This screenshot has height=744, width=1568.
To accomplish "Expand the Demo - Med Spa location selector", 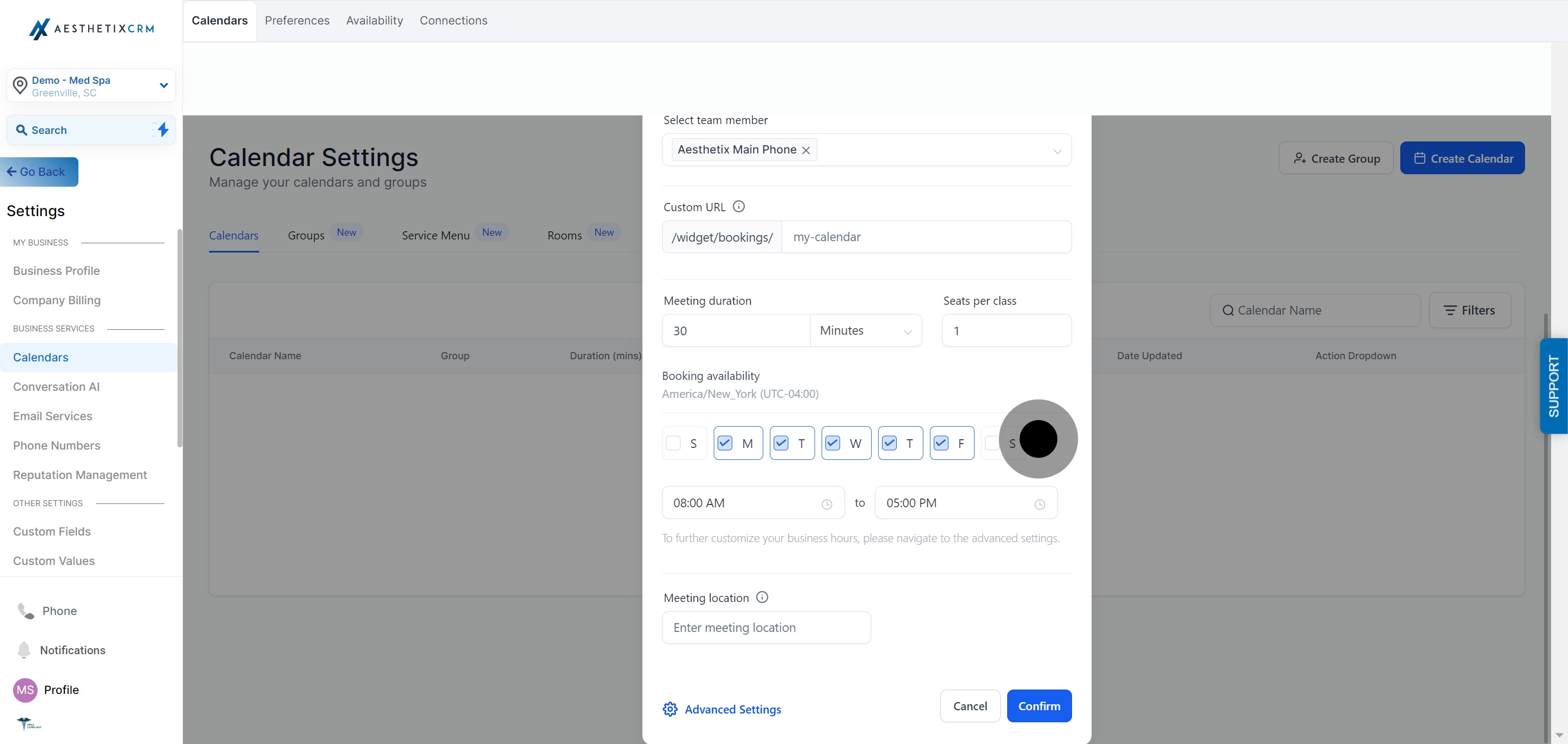I will coord(163,85).
